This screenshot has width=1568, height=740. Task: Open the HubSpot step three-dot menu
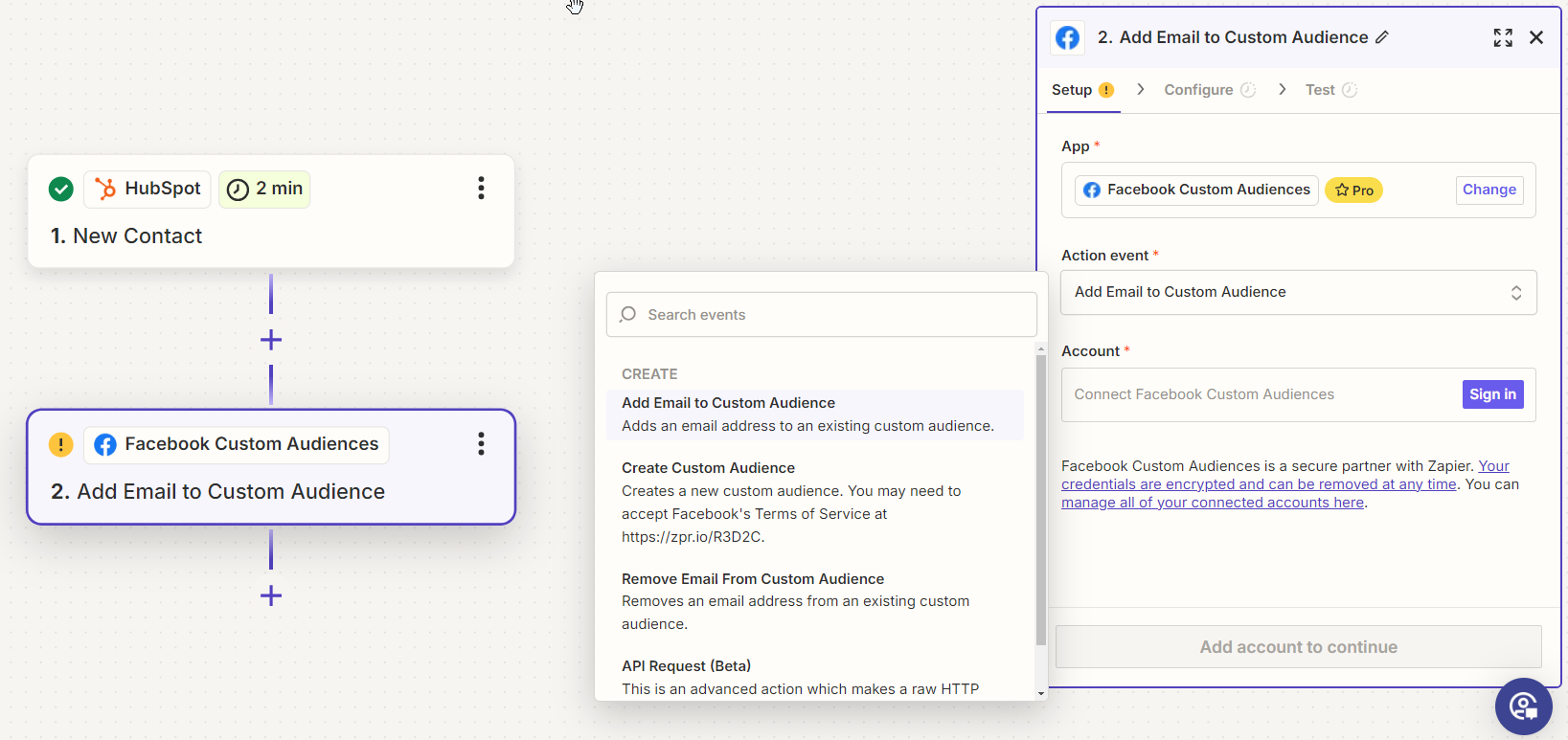(x=481, y=189)
